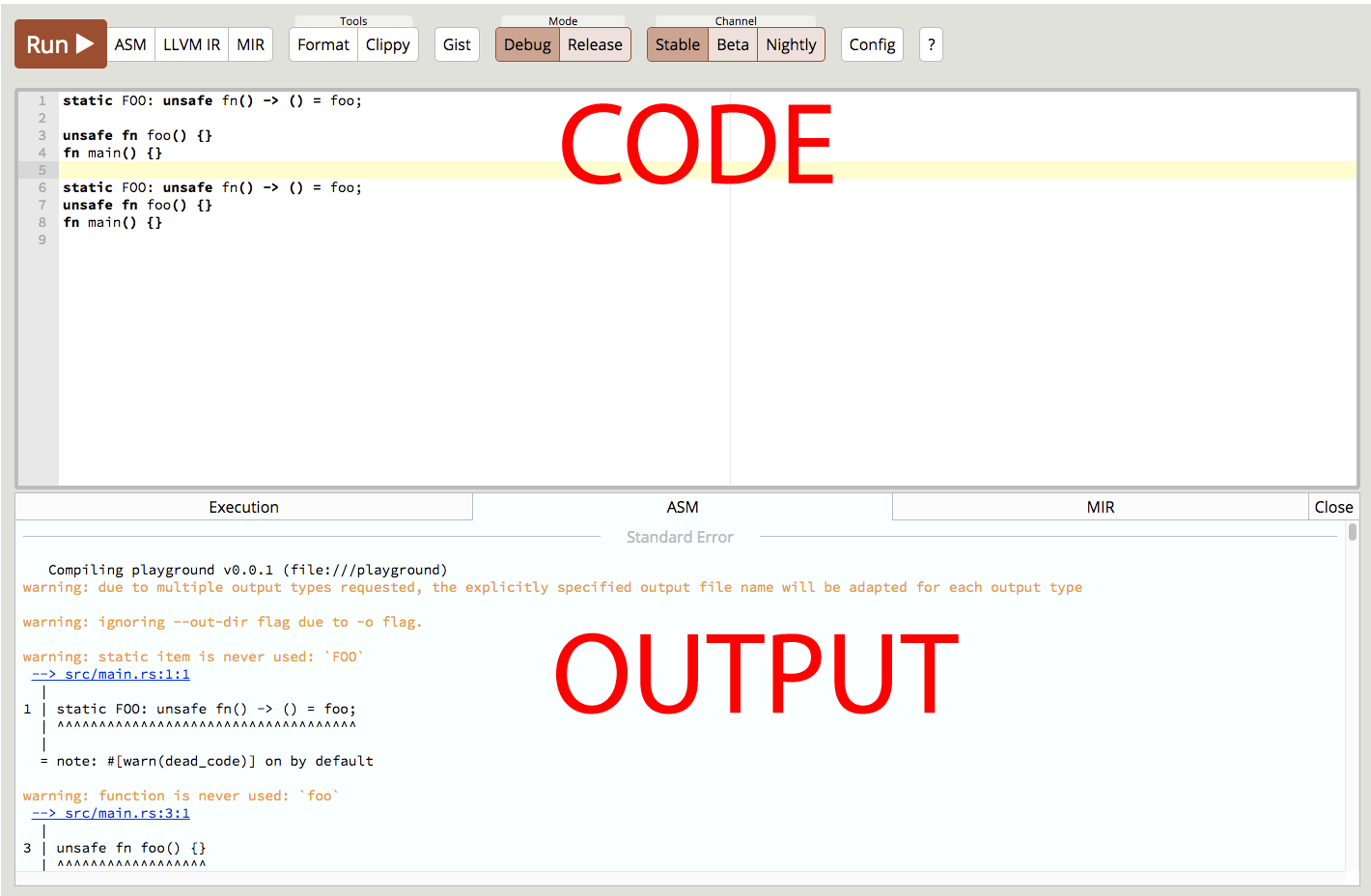Enable Debug build mode
Viewport: 1371px width, 896px height.
pos(526,43)
